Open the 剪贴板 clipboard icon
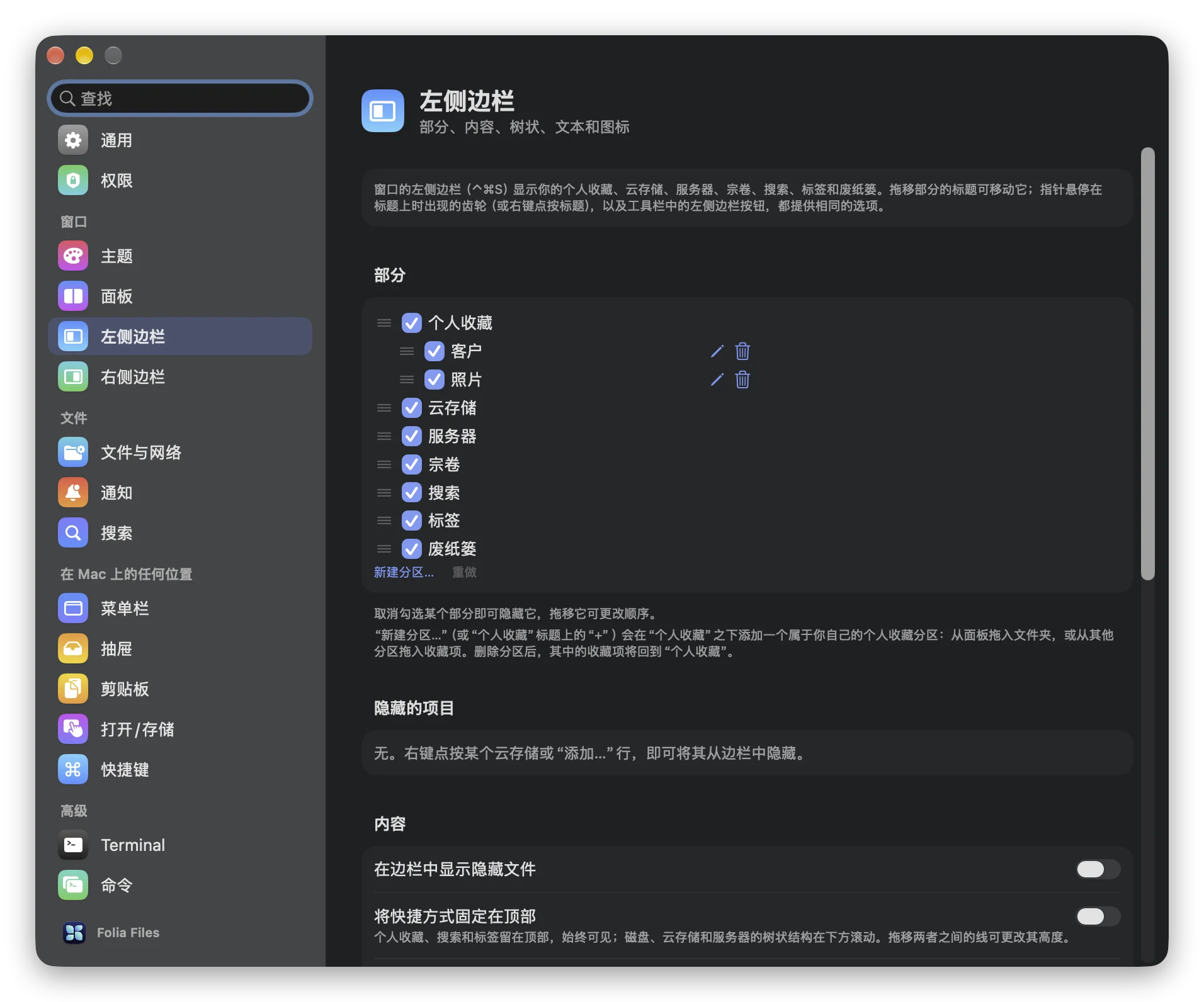 click(x=73, y=689)
